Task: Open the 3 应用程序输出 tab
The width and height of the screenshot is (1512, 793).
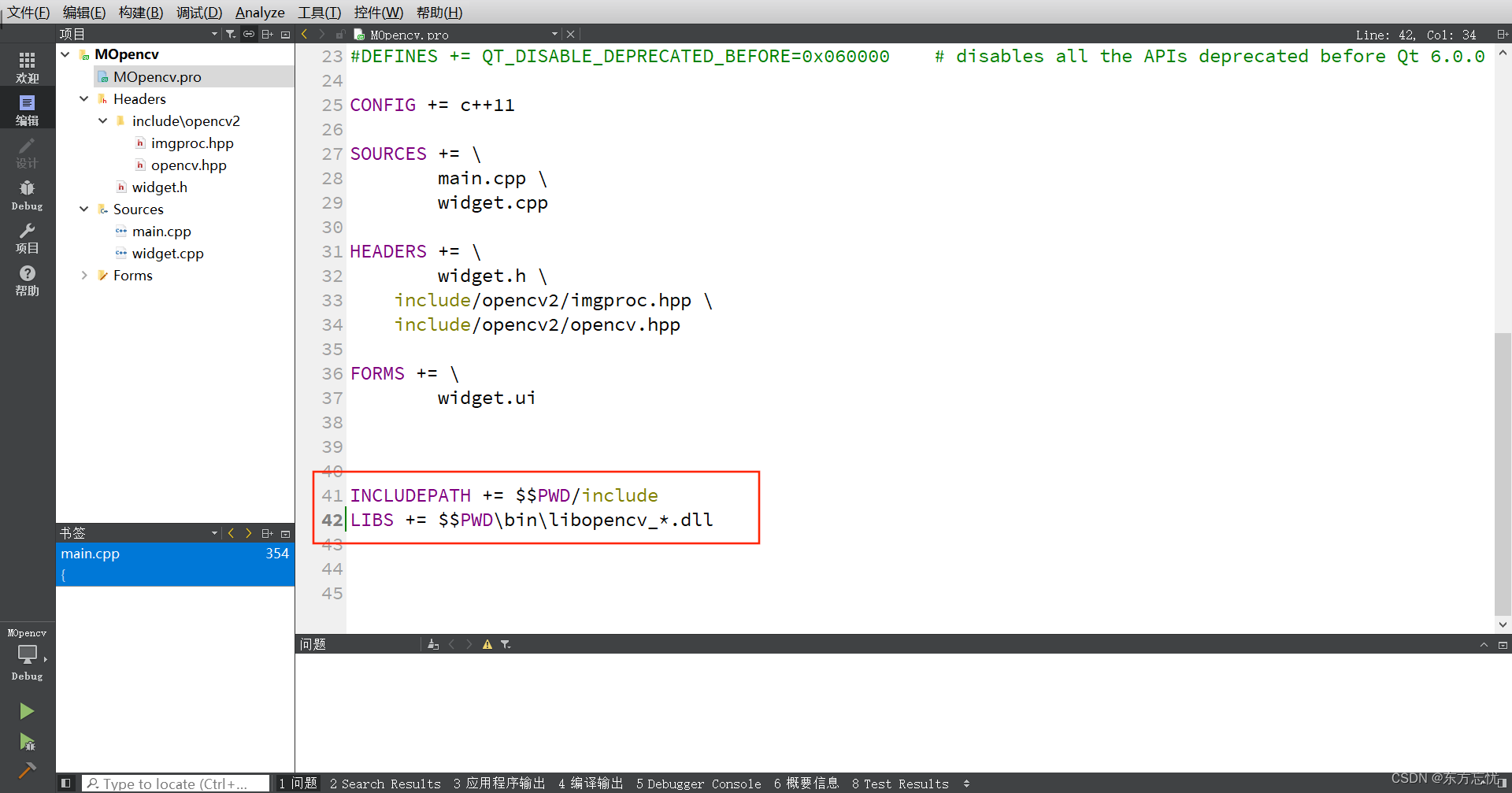Action: [x=499, y=784]
